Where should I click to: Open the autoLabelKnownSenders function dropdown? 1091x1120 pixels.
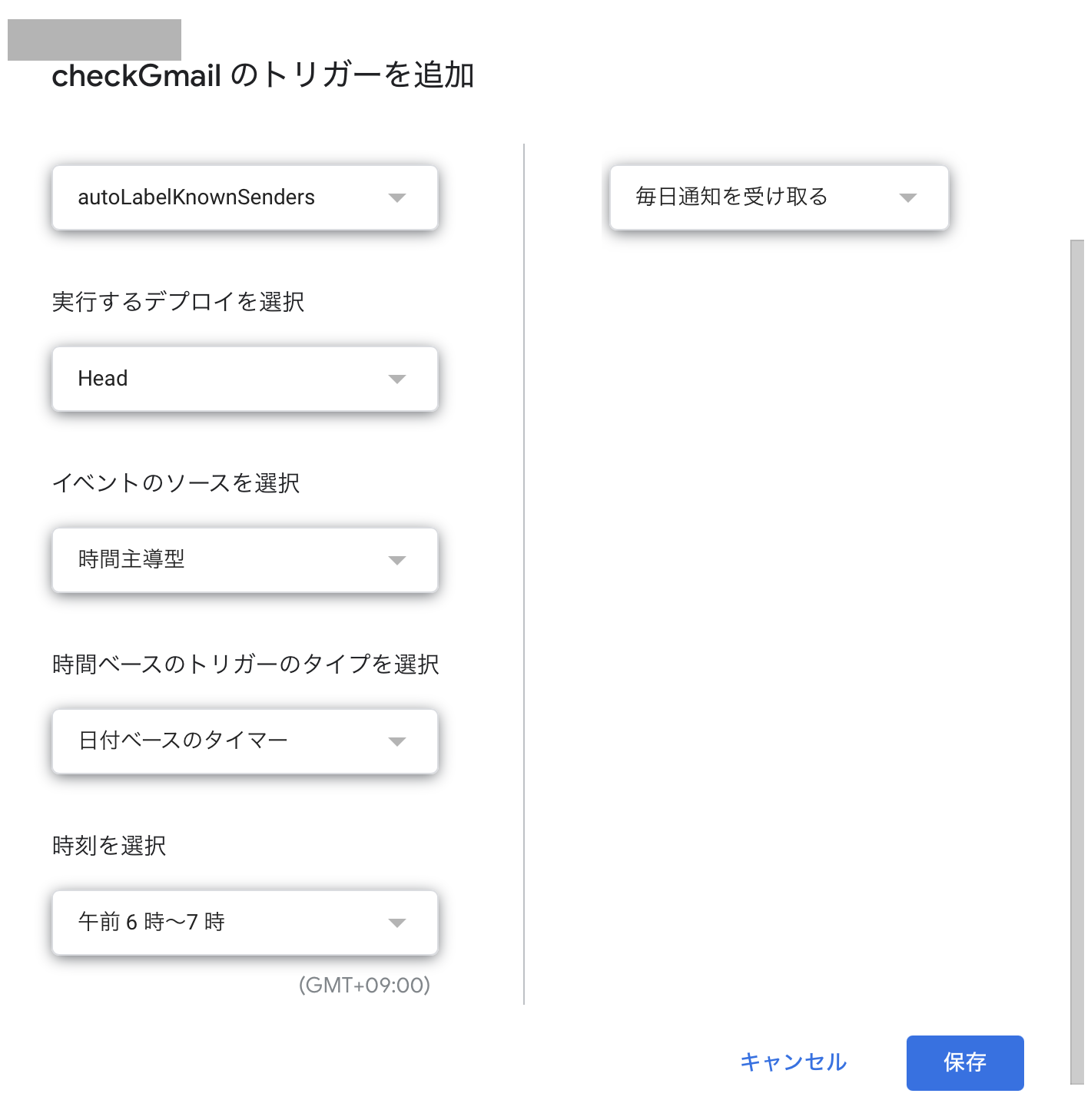[244, 197]
